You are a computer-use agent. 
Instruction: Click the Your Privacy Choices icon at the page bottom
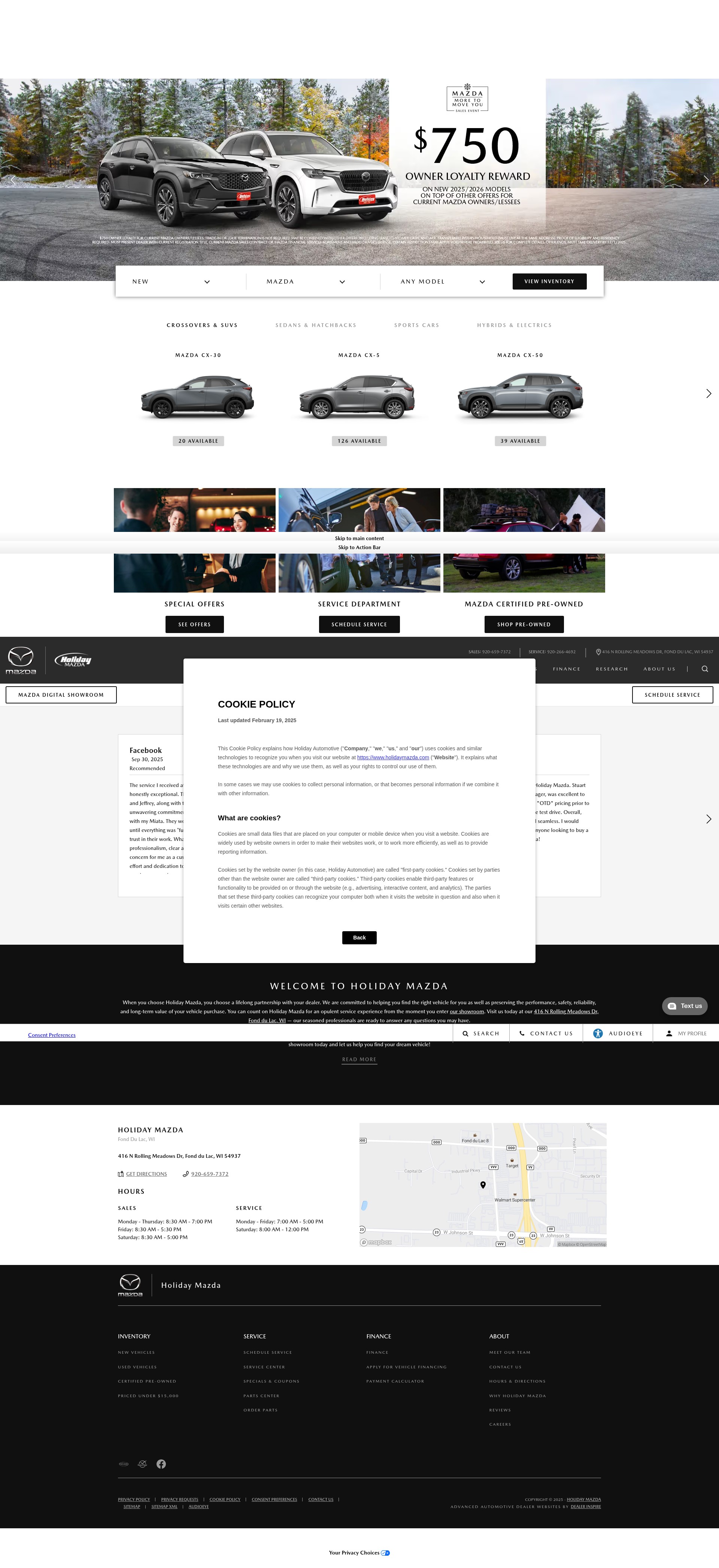[385, 1553]
